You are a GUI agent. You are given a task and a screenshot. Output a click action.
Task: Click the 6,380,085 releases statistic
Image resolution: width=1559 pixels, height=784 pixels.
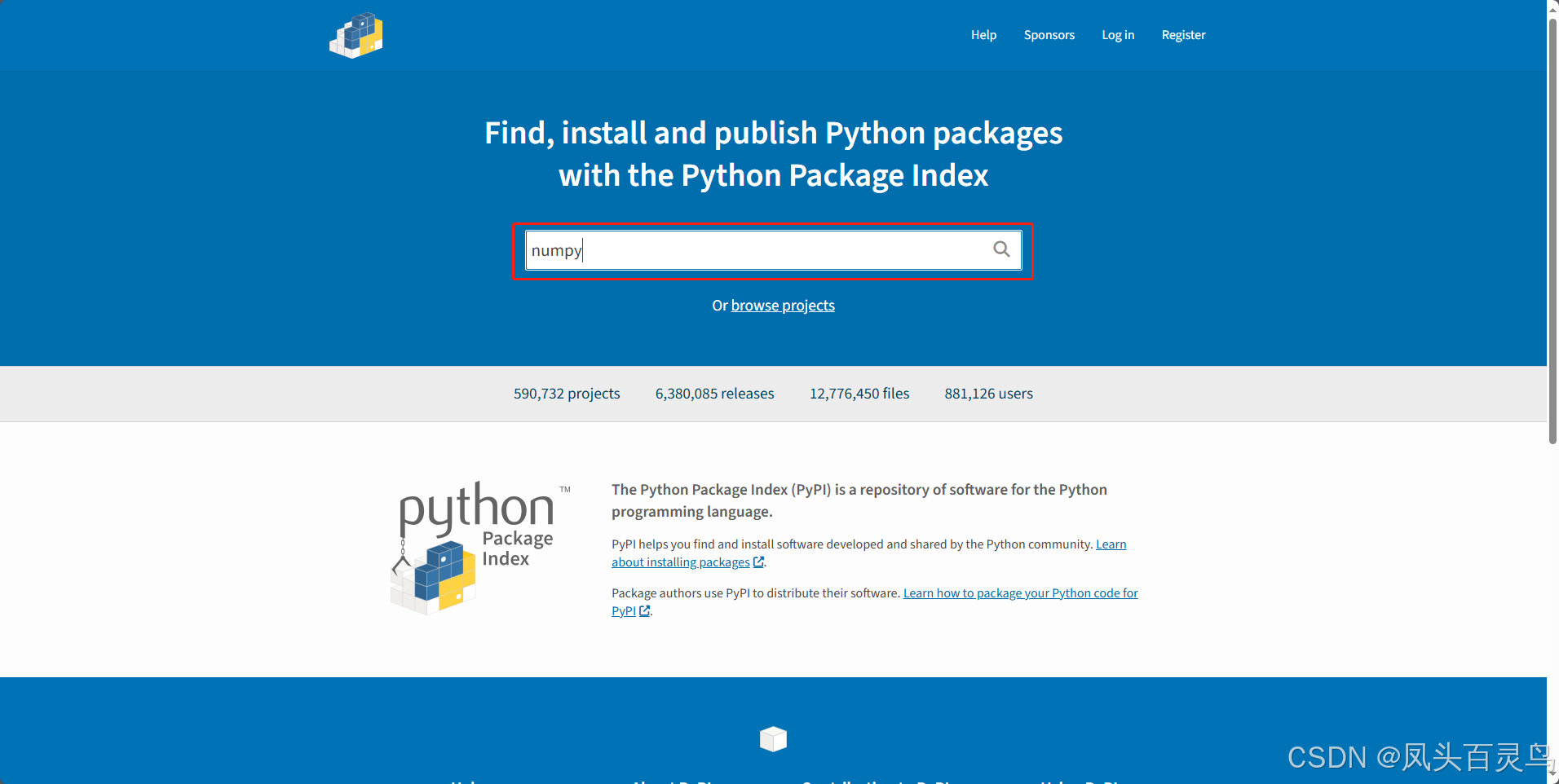(715, 394)
